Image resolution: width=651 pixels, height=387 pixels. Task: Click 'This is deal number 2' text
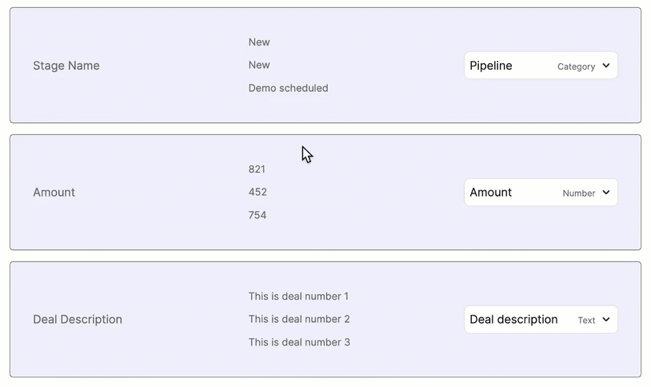[299, 319]
